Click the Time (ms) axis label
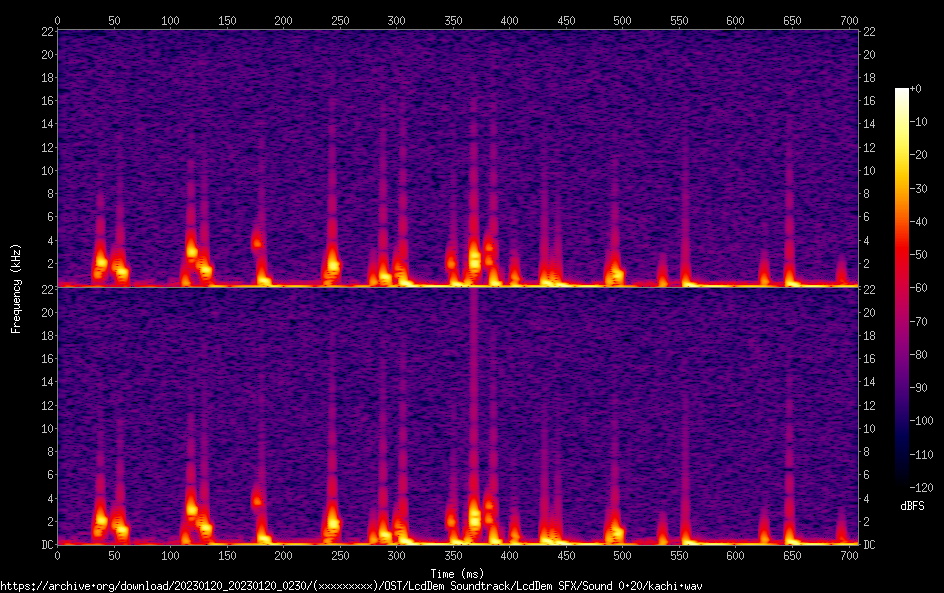The image size is (944, 593). click(x=458, y=574)
